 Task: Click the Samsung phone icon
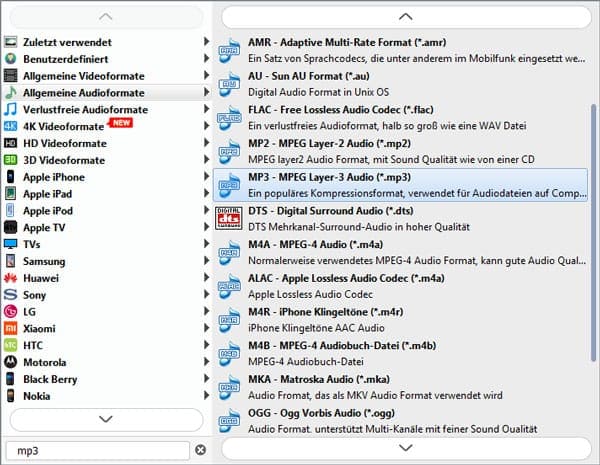10,261
